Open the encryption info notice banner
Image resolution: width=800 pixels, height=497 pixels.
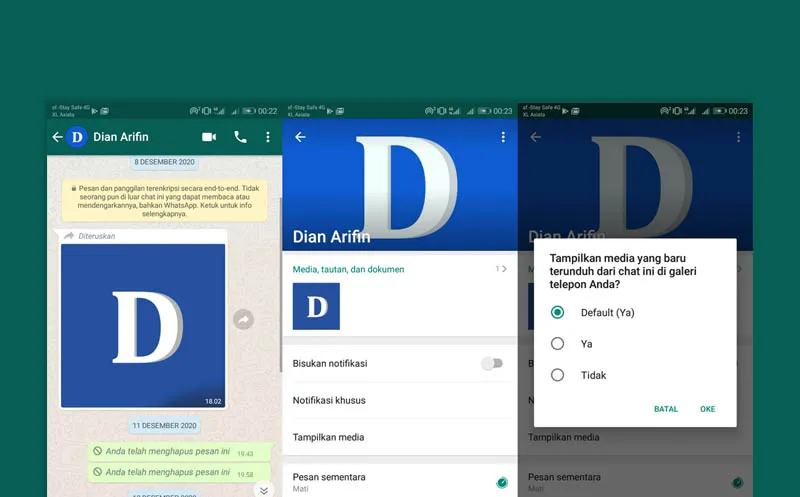(x=164, y=200)
